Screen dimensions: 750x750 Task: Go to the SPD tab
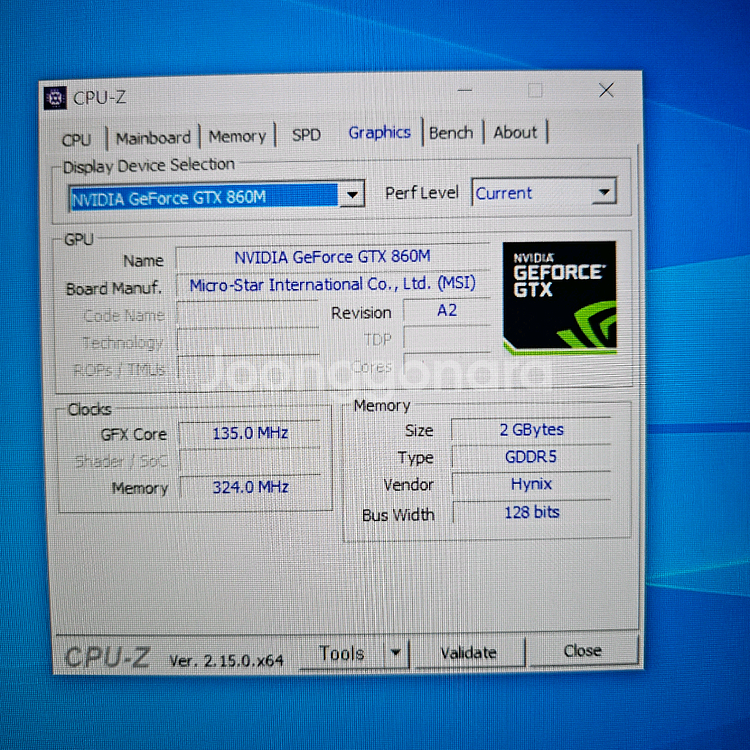[x=306, y=135]
